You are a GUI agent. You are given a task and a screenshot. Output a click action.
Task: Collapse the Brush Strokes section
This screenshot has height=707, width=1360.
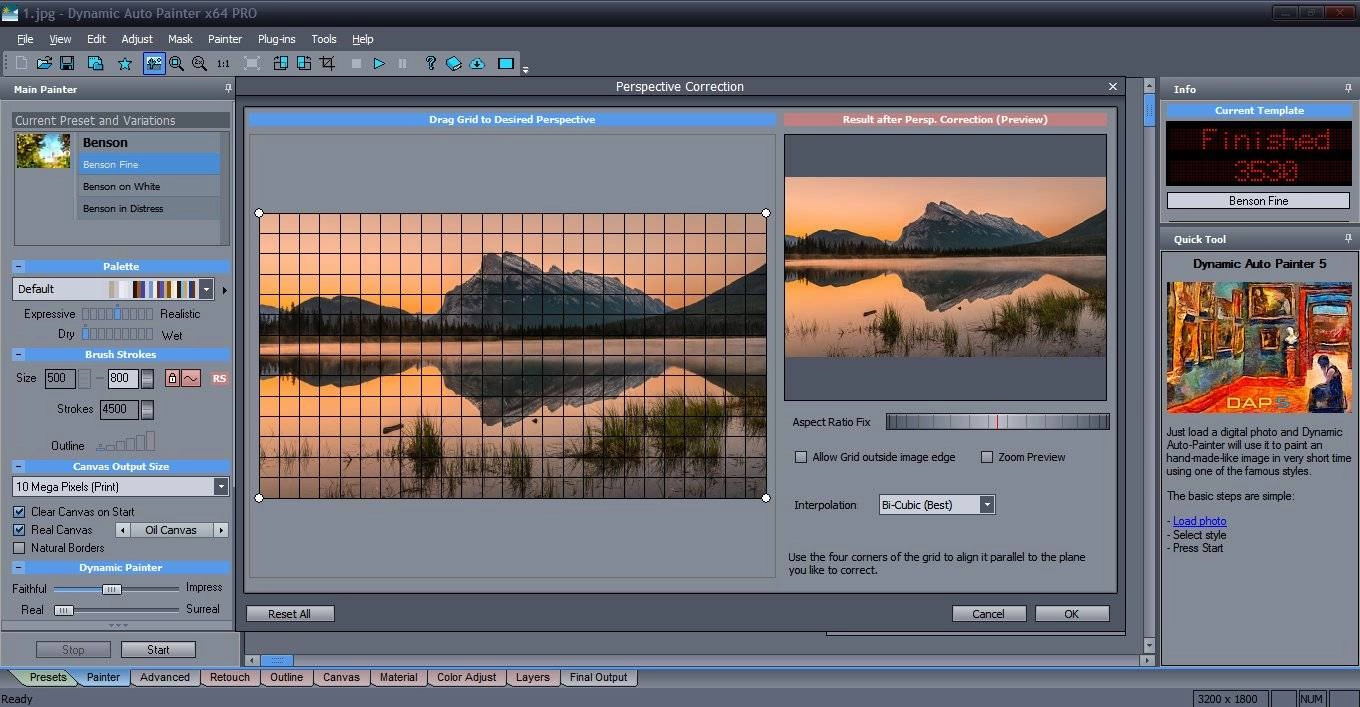coord(19,355)
